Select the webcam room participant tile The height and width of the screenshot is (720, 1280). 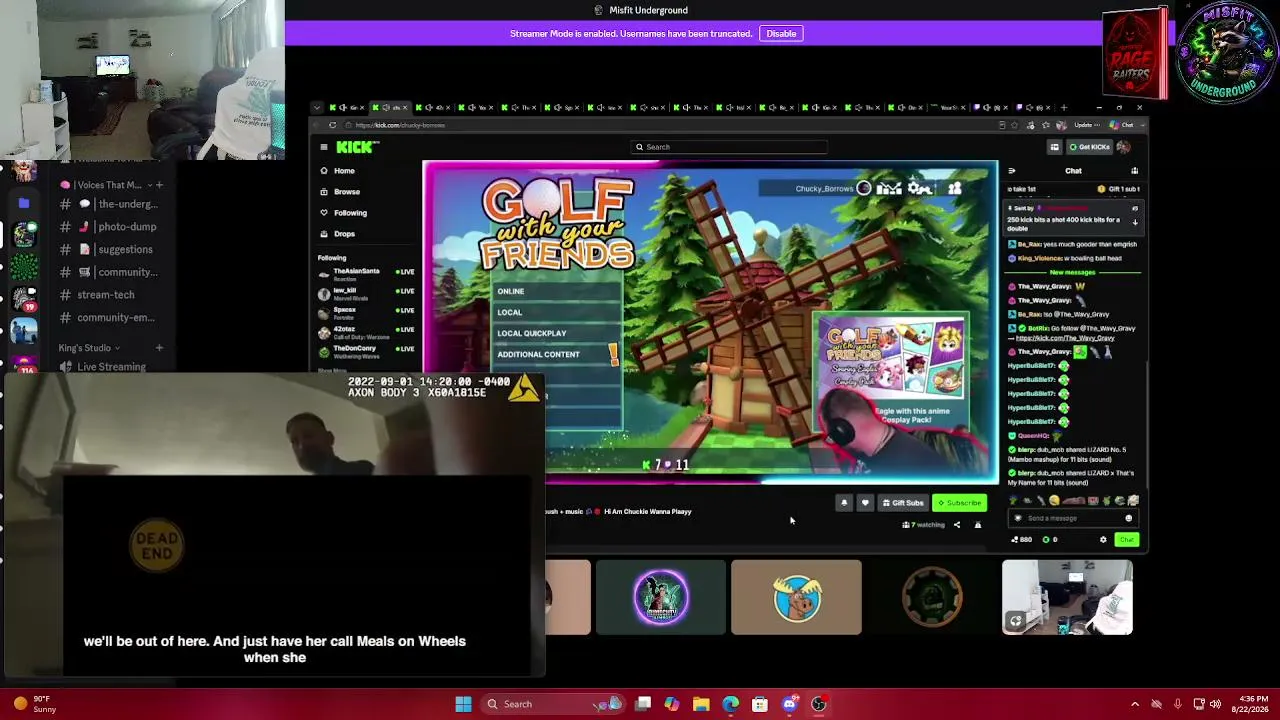[x=1067, y=597]
